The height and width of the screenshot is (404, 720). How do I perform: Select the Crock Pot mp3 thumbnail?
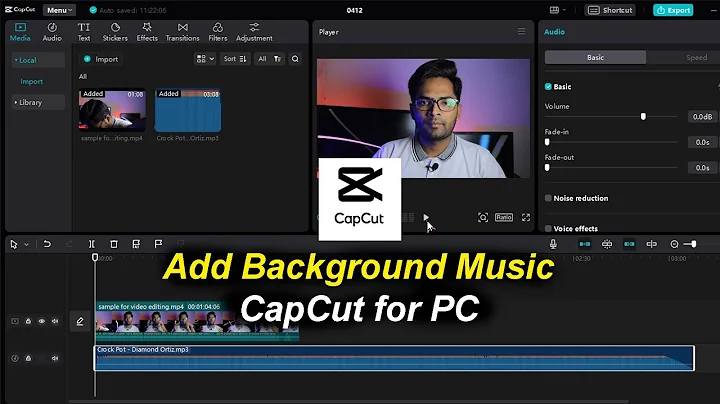click(188, 110)
